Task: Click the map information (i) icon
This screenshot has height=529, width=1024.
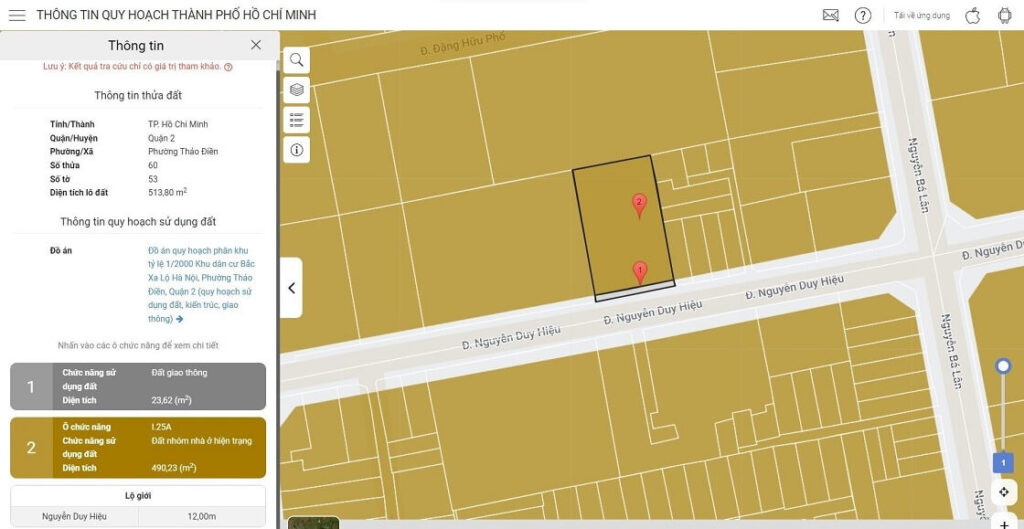Action: coord(297,150)
